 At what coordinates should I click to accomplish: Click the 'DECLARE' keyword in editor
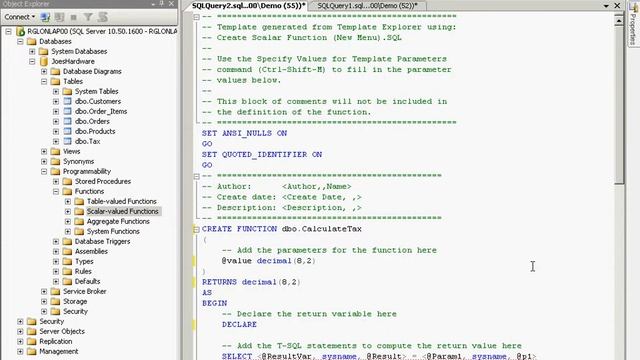[239, 324]
